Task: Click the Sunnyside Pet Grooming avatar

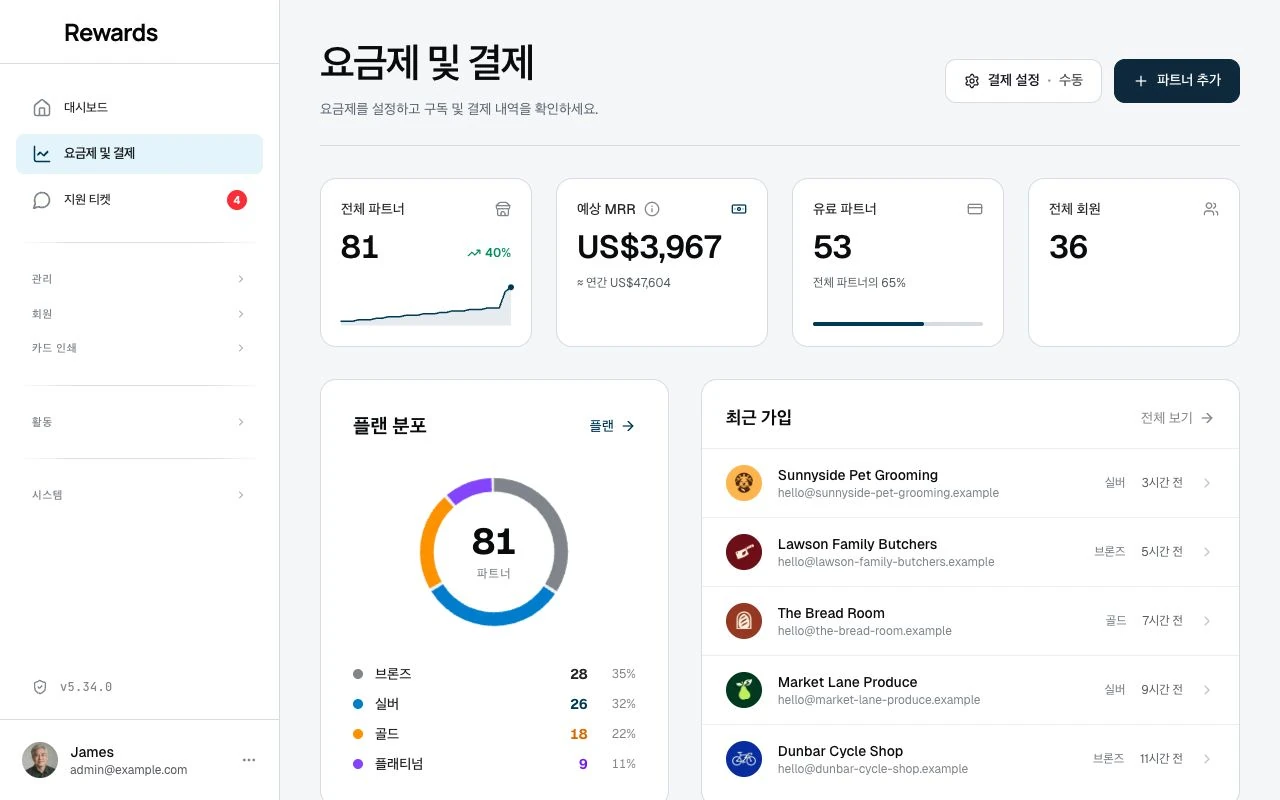Action: [744, 483]
